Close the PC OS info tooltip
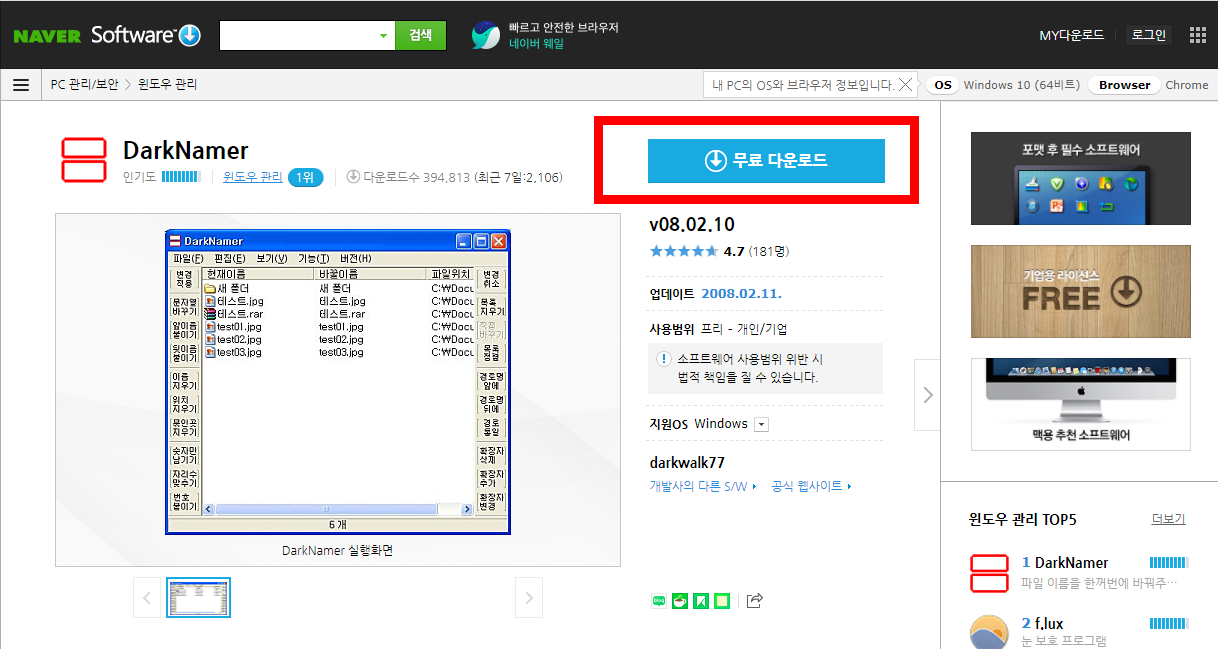Image resolution: width=1218 pixels, height=649 pixels. [905, 85]
